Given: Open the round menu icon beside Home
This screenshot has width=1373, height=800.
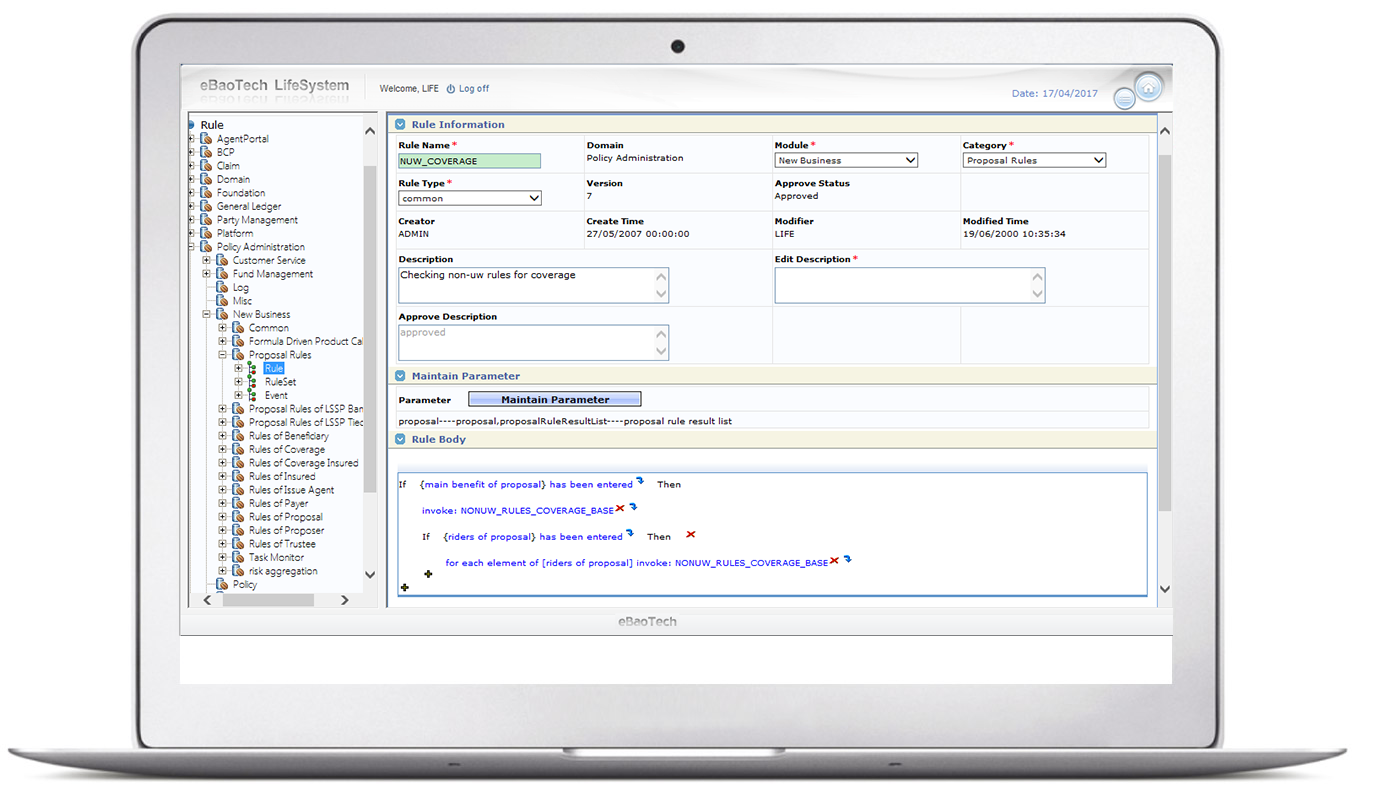Looking at the screenshot, I should click(x=1124, y=98).
